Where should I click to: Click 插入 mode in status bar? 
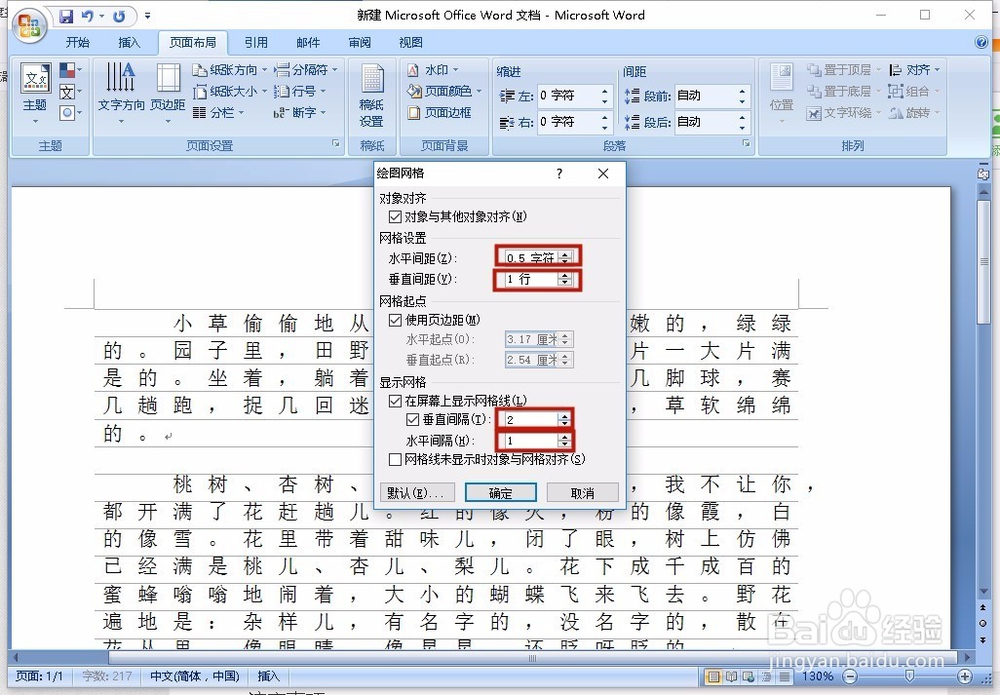[x=268, y=677]
